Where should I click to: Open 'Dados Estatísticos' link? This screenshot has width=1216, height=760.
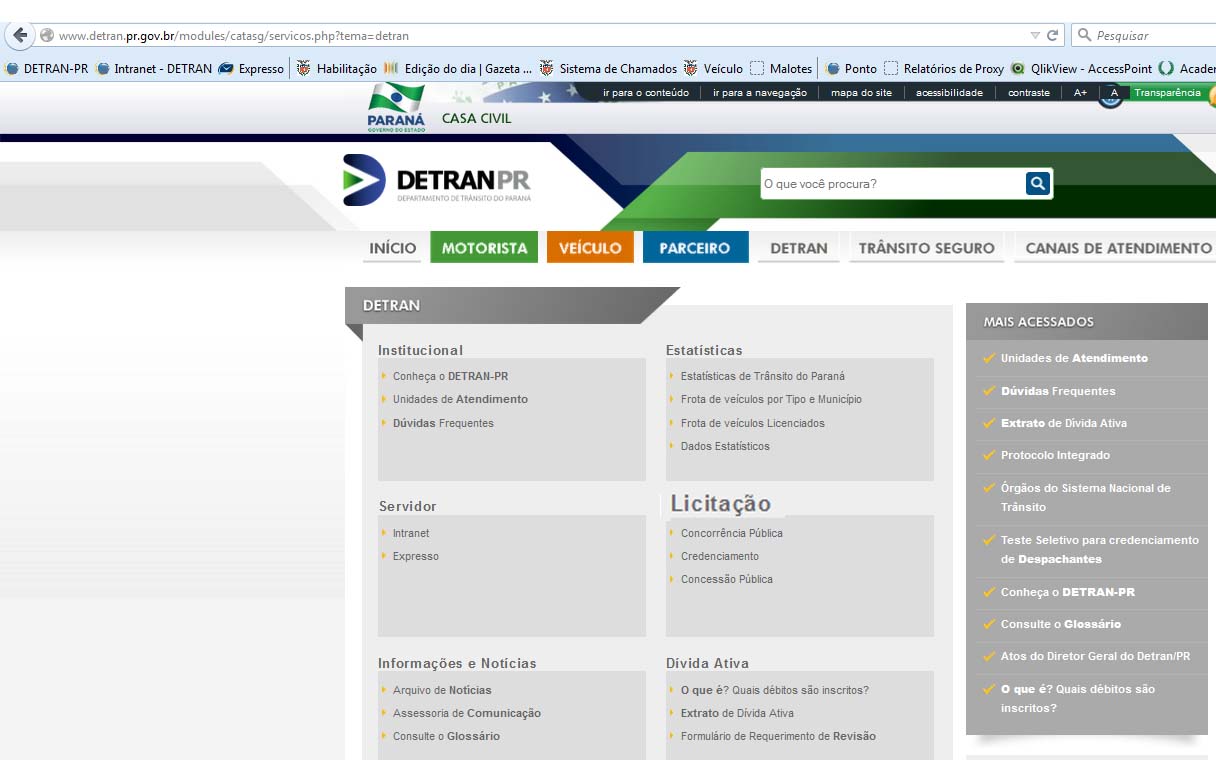tap(725, 446)
